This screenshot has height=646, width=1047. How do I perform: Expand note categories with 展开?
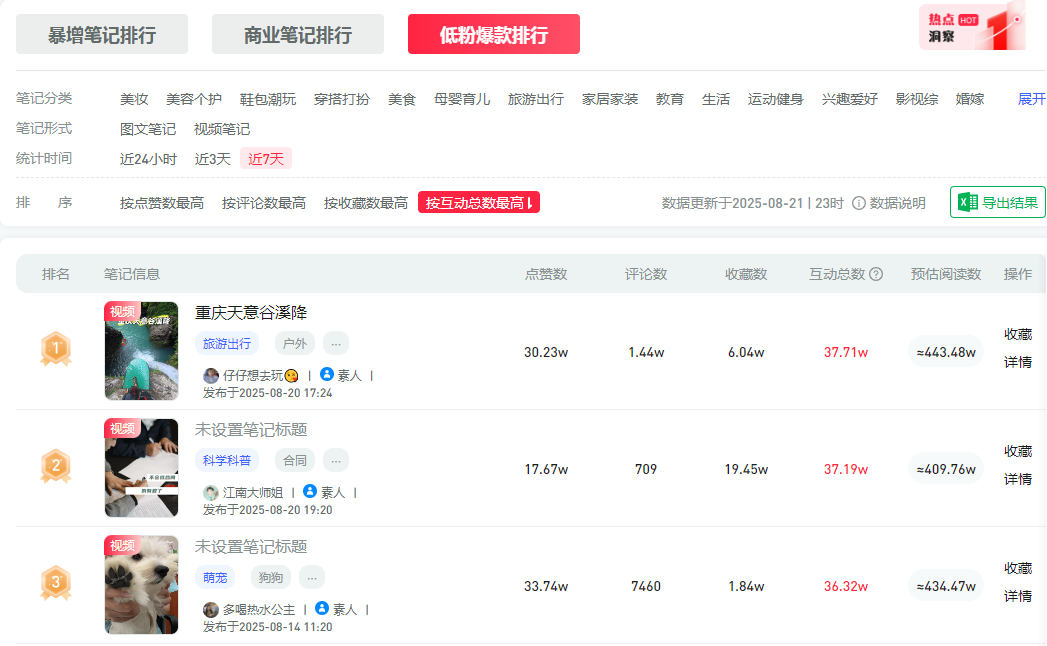[1031, 99]
